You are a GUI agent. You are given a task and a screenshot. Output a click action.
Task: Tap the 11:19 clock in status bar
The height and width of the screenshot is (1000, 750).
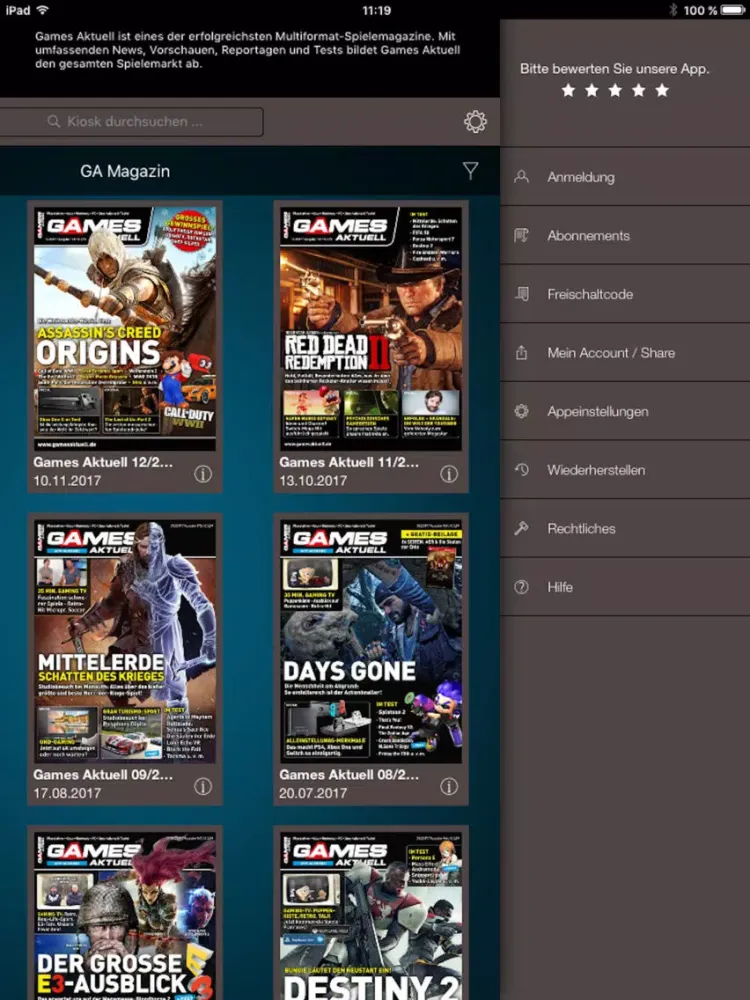pyautogui.click(x=376, y=10)
